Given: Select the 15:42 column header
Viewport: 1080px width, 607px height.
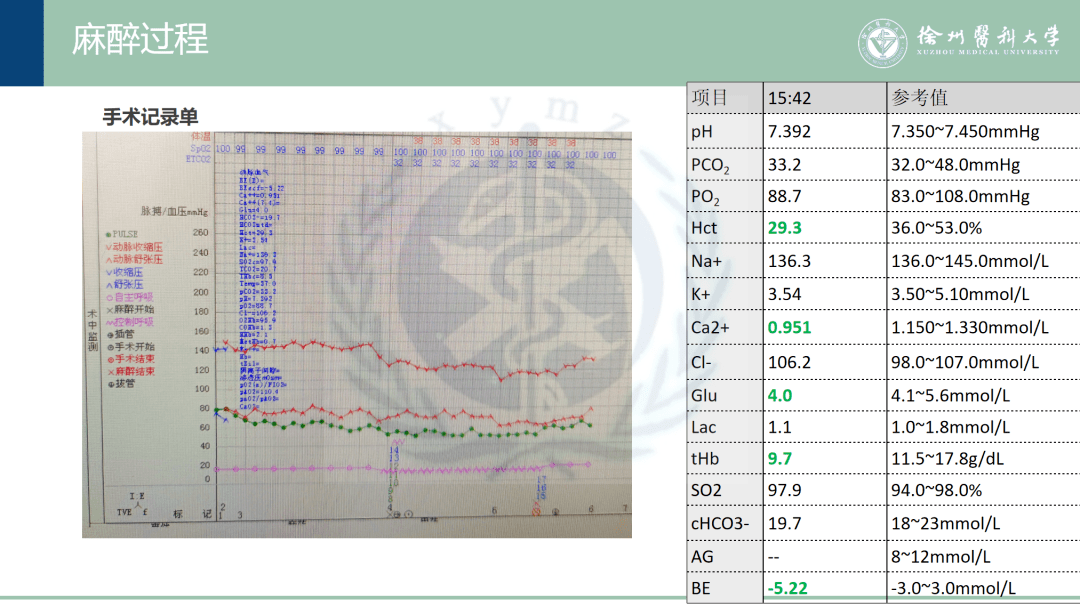Looking at the screenshot, I should 790,98.
